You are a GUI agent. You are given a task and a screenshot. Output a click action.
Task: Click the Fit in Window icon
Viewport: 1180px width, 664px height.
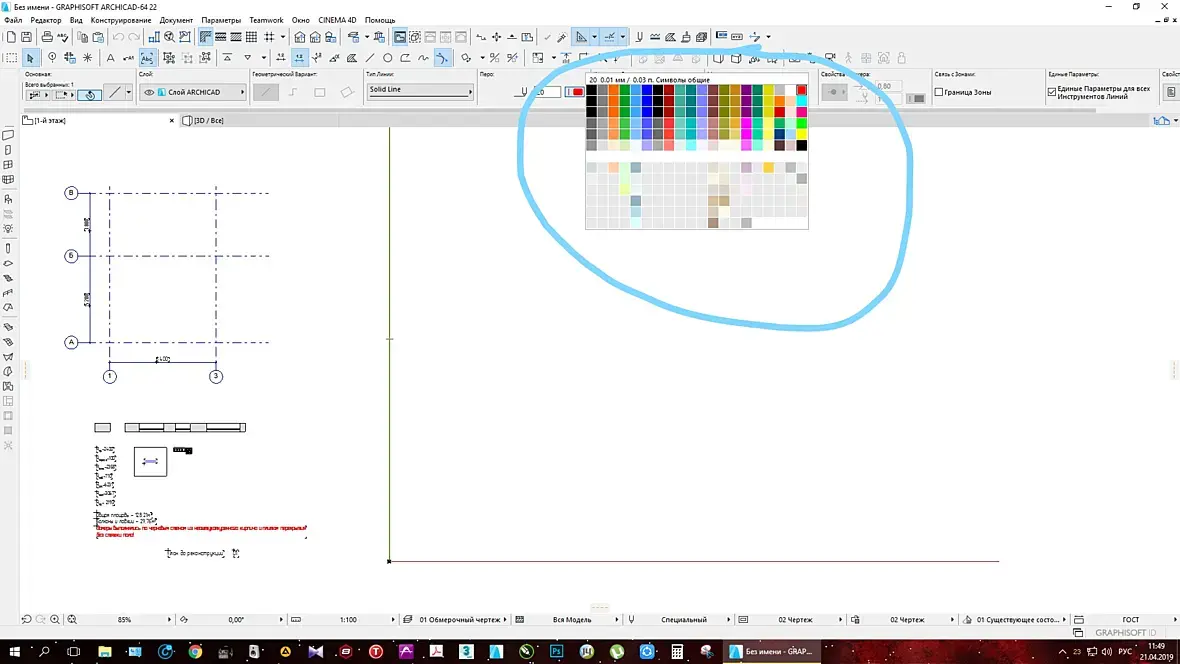pos(72,620)
